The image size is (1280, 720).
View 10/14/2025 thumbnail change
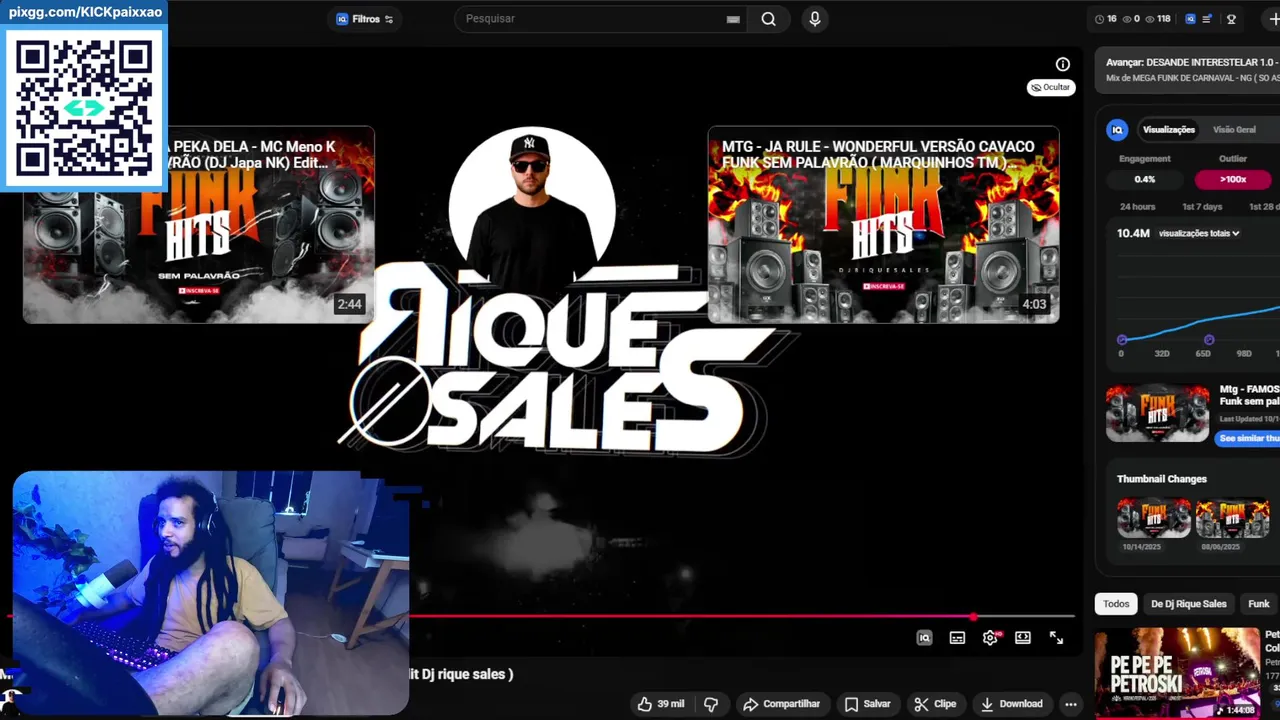click(x=1154, y=519)
